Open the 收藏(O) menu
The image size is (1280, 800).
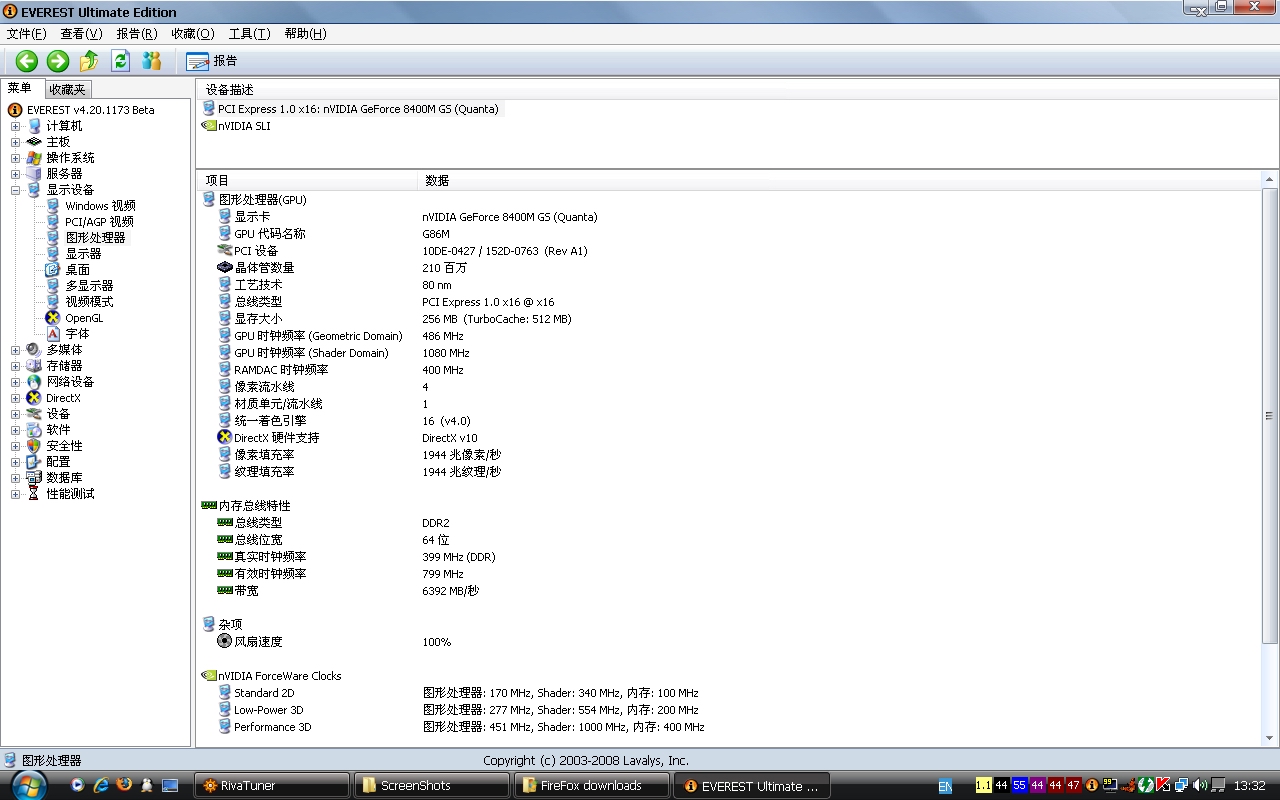192,33
